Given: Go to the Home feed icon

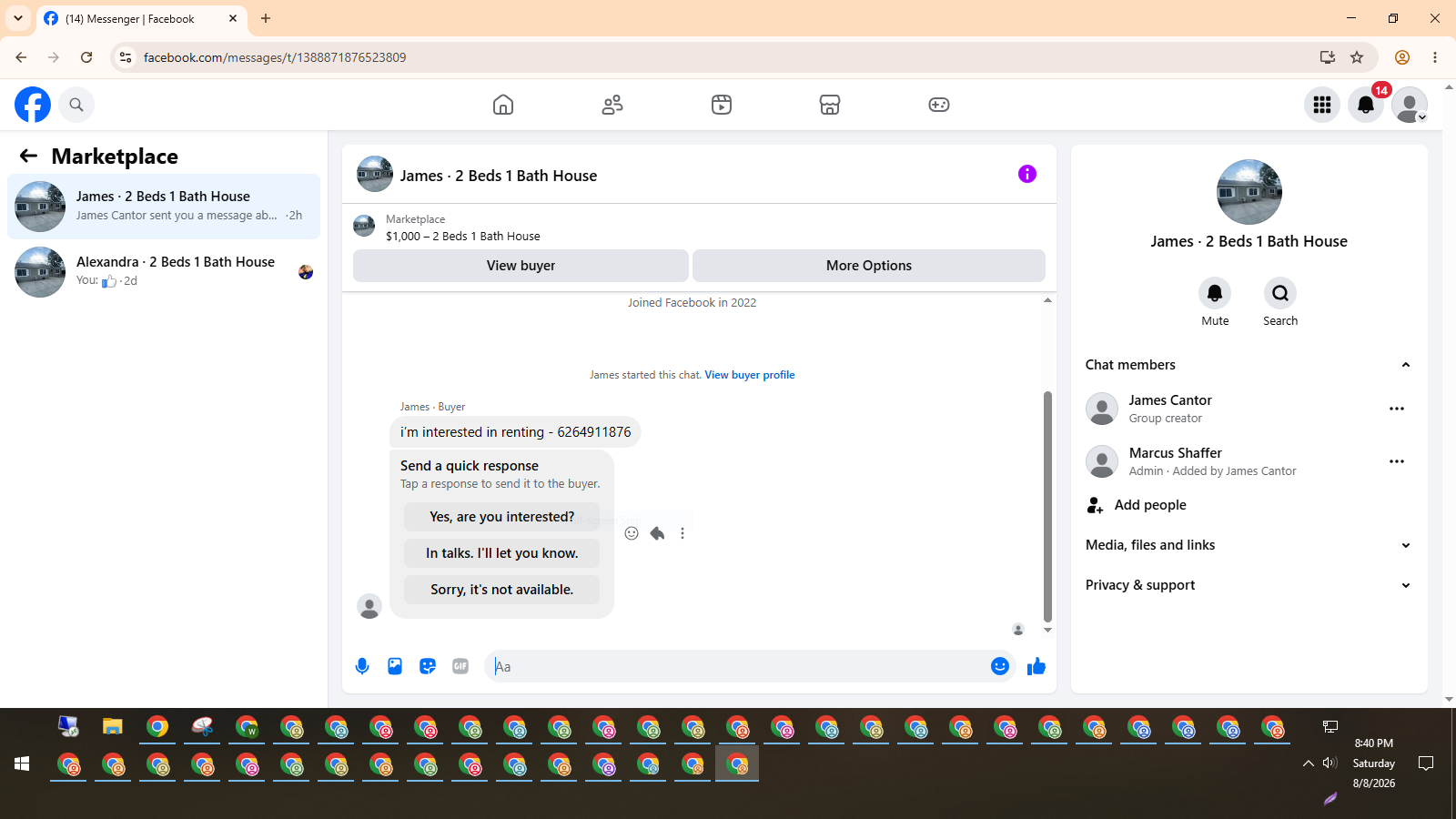Looking at the screenshot, I should coord(503,105).
